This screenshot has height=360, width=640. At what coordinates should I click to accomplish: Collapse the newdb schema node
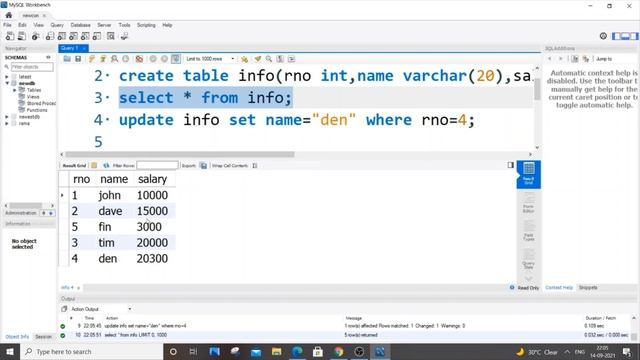(7, 83)
